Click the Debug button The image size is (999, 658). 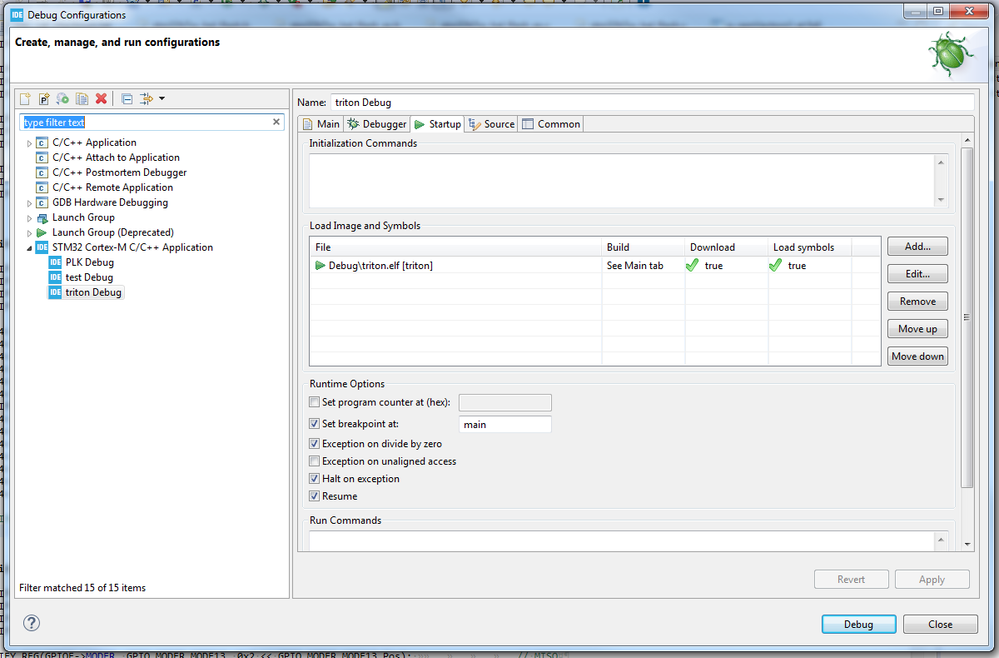tap(858, 624)
